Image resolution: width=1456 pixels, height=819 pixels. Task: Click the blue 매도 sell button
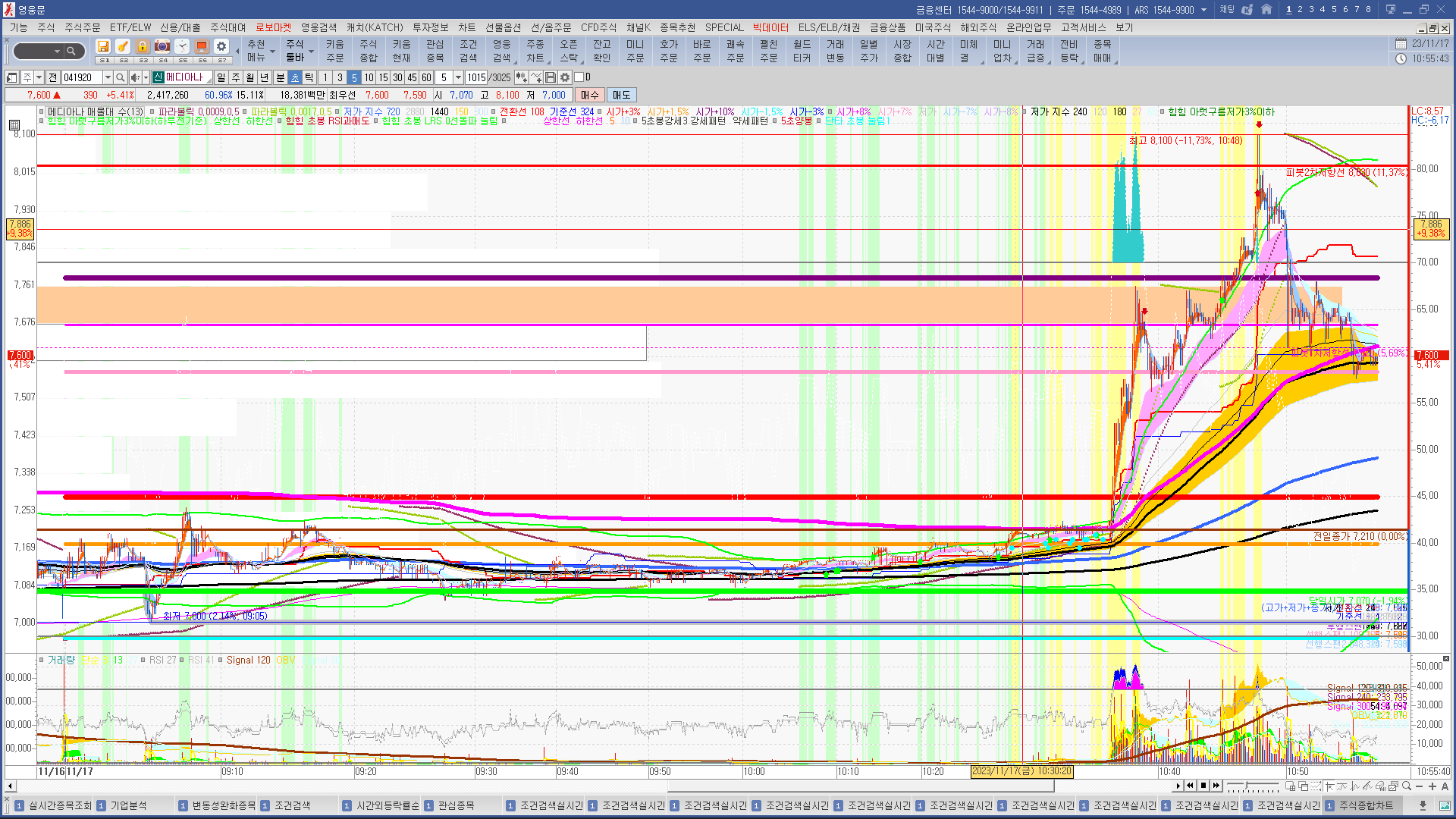coord(621,95)
